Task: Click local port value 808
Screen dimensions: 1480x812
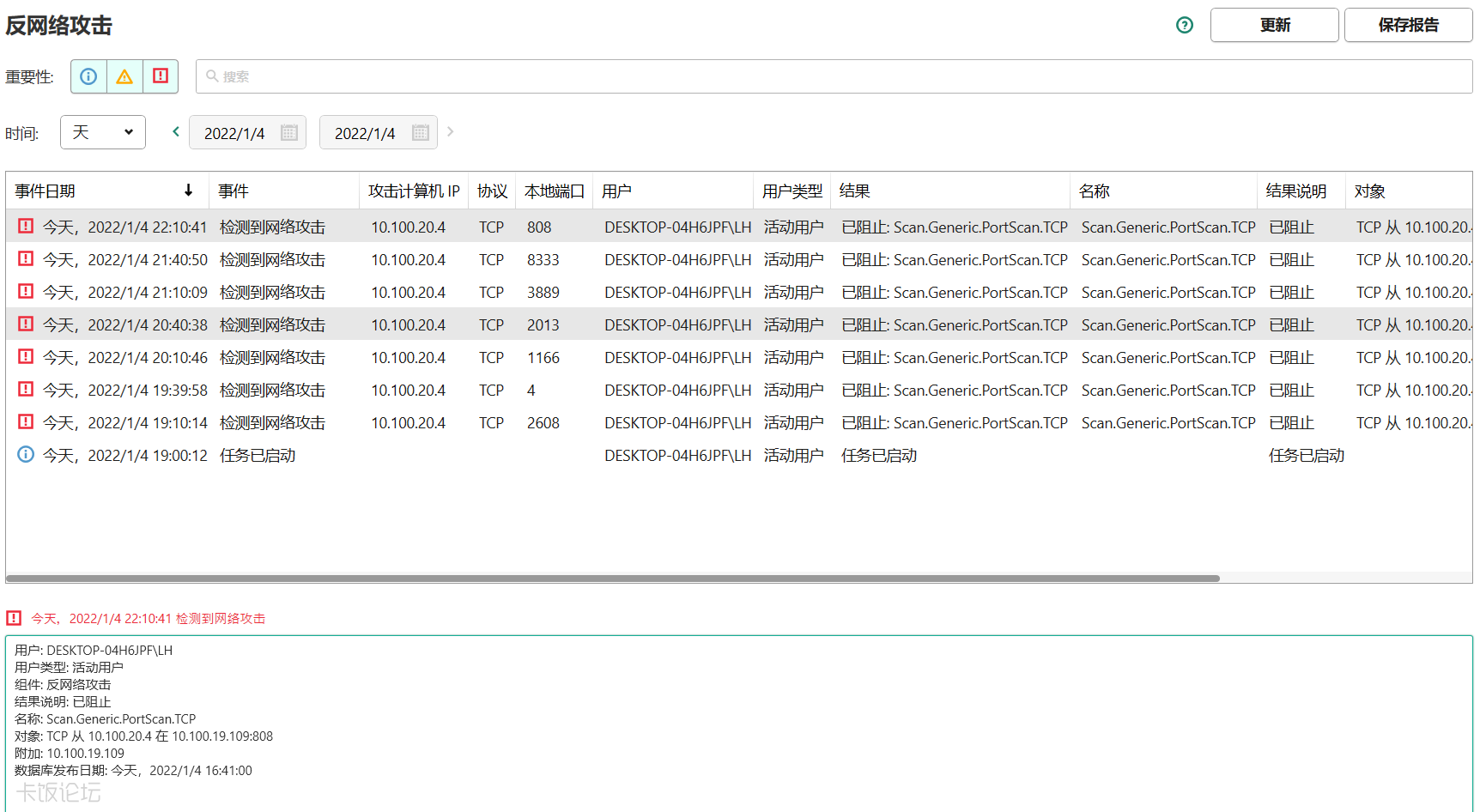Action: (539, 227)
